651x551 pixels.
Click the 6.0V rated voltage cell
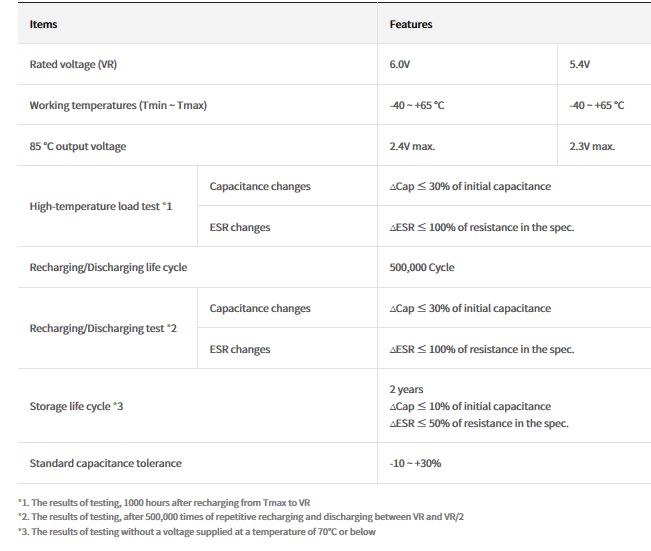401,64
